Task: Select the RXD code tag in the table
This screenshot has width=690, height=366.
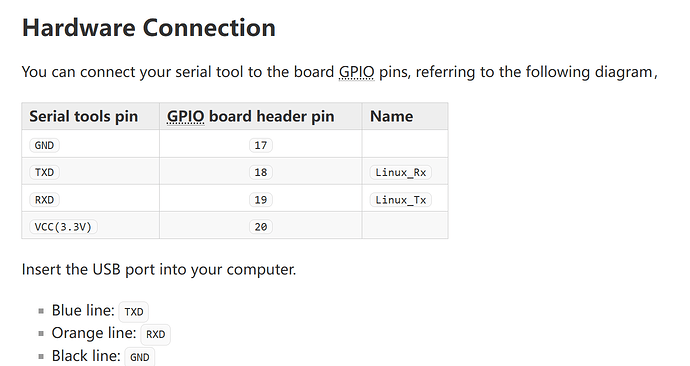Action: click(x=44, y=200)
